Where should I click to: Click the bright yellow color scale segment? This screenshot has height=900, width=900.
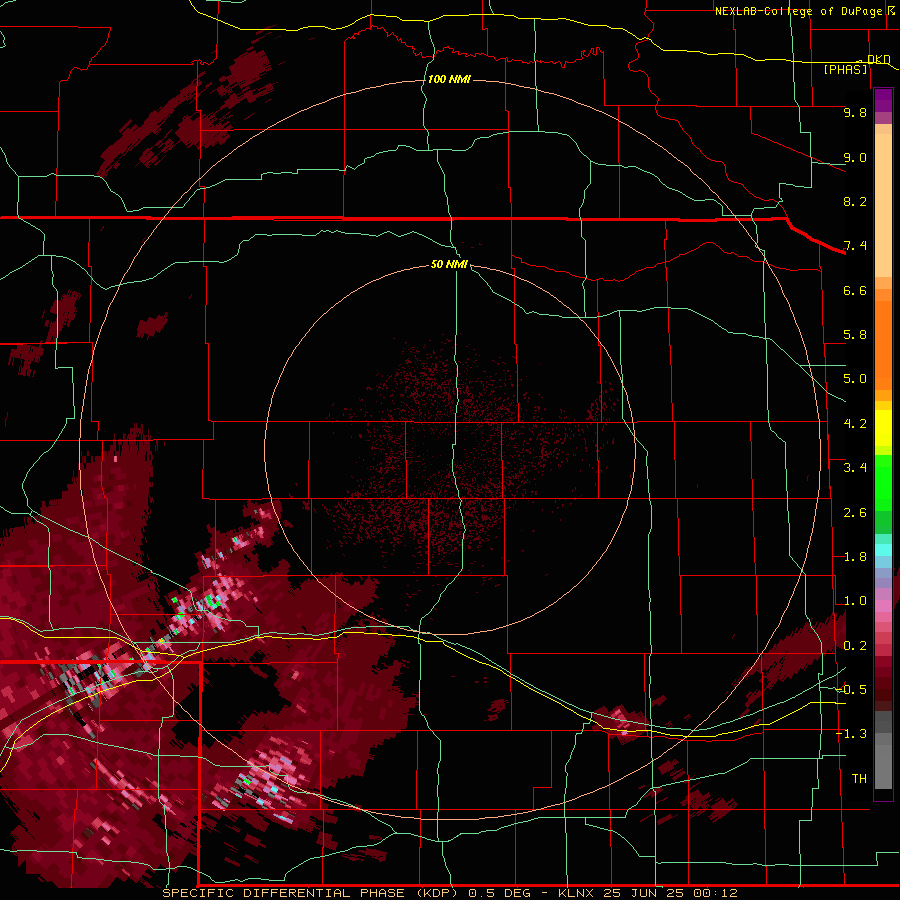click(x=883, y=428)
